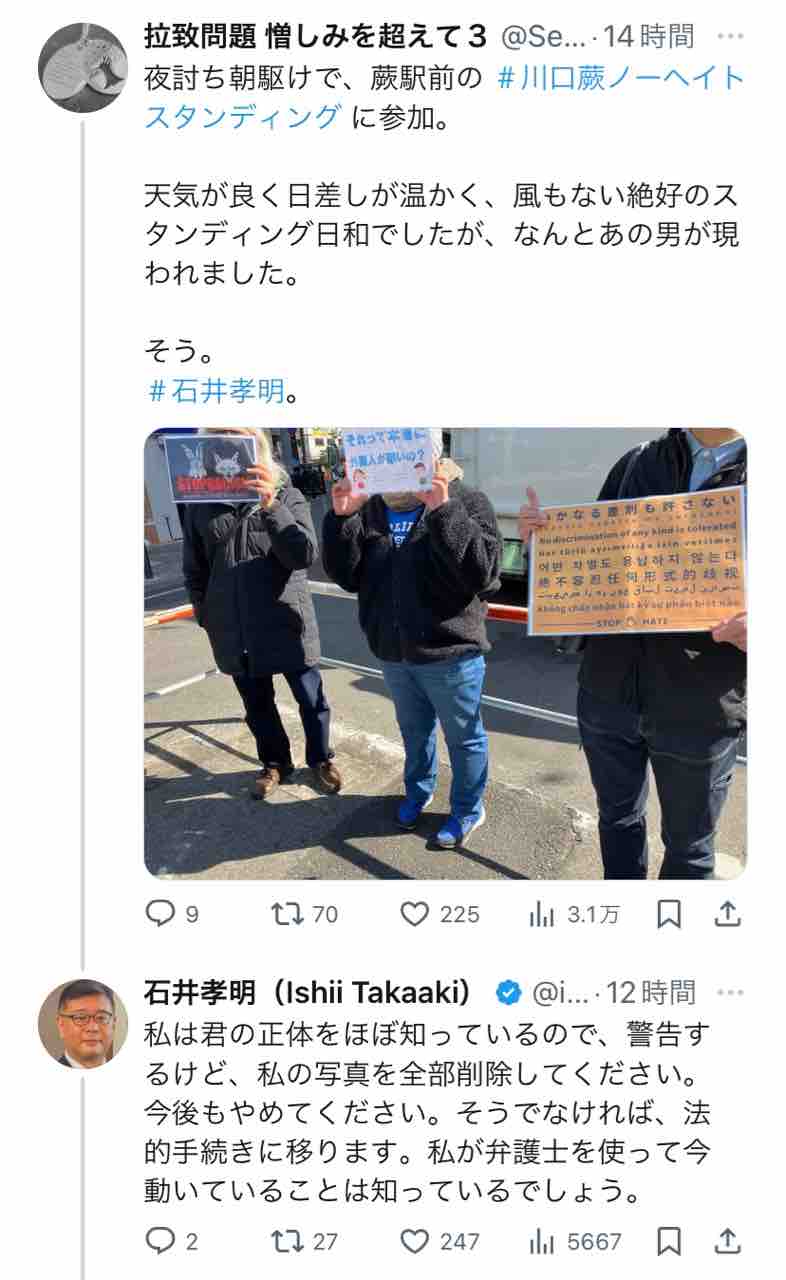View analytics showing 3.1万 views
Screen dimensions: 786x1280
pos(573,913)
